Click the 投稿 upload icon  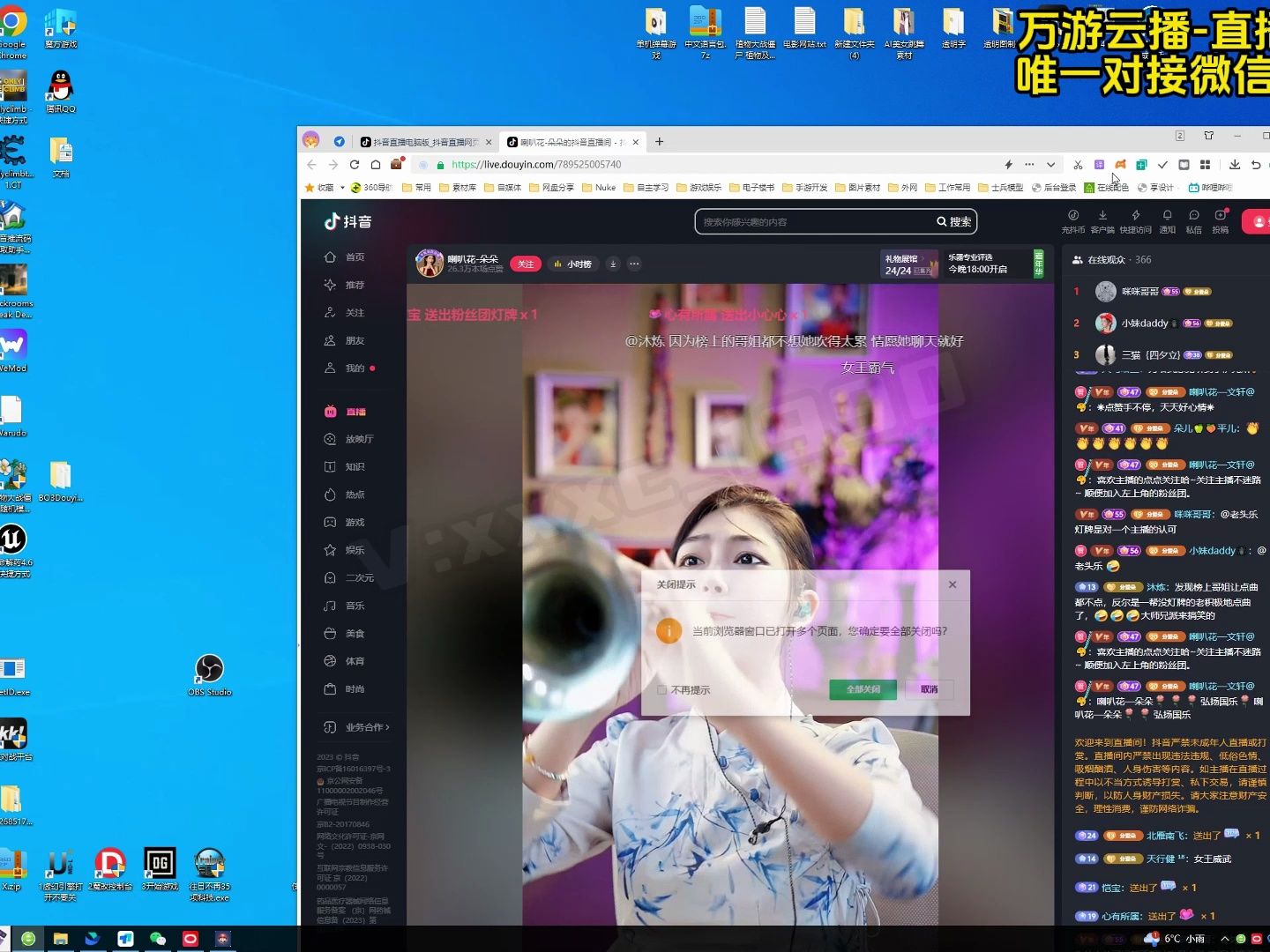(1221, 215)
